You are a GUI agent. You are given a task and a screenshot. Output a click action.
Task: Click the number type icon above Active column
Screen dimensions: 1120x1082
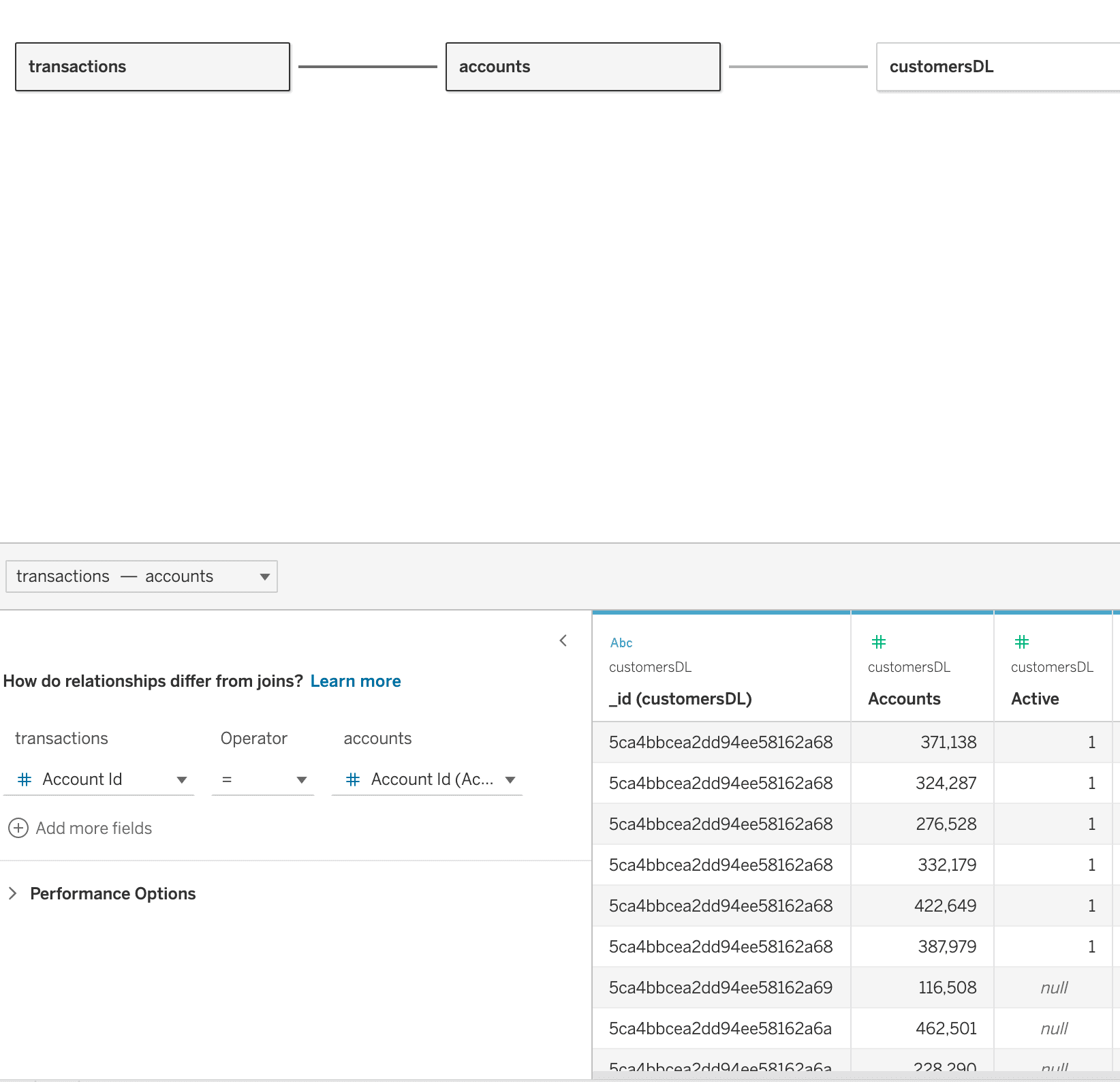(x=1021, y=642)
